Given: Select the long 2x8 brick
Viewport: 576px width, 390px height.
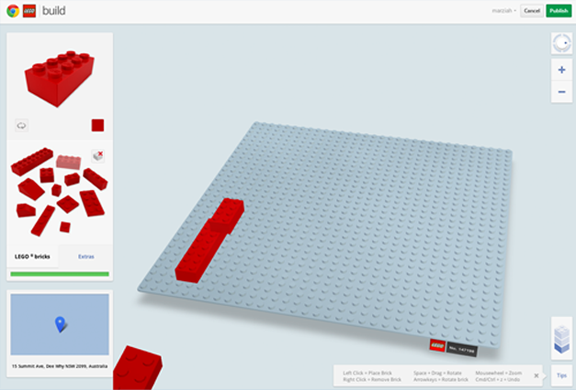Looking at the screenshot, I should click(x=32, y=161).
